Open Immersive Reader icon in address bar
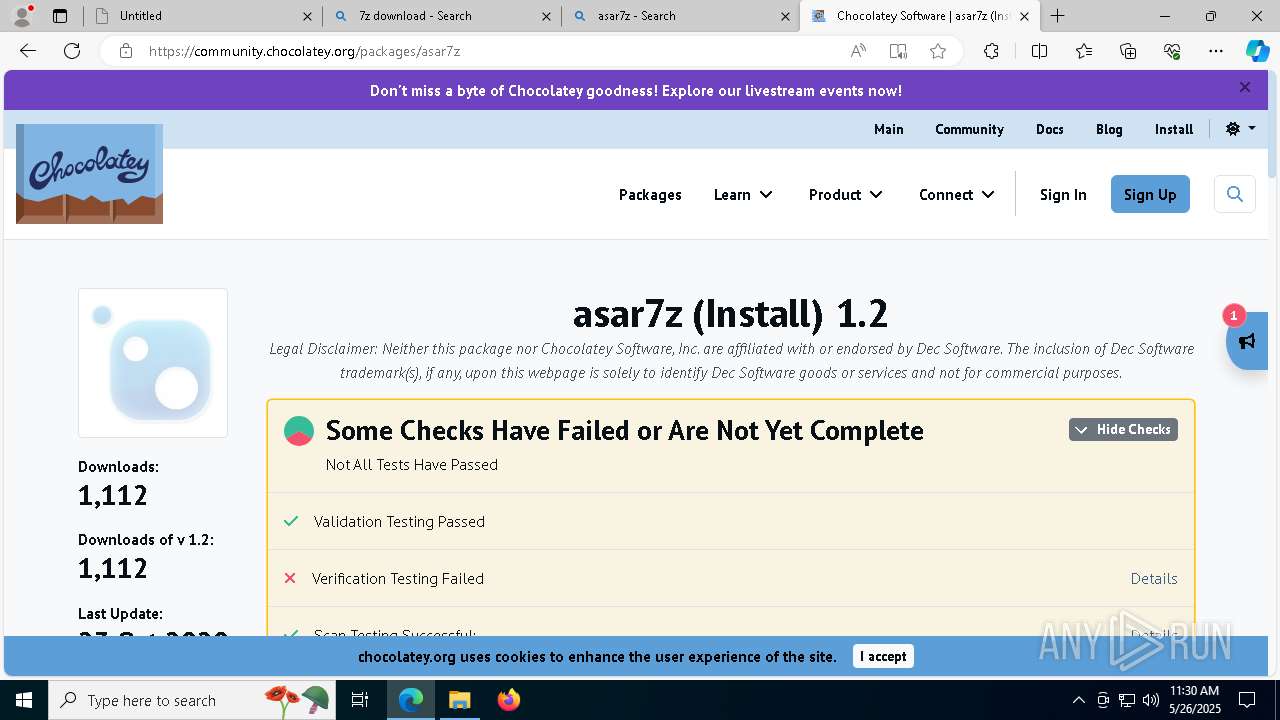This screenshot has height=720, width=1280. coord(898,51)
